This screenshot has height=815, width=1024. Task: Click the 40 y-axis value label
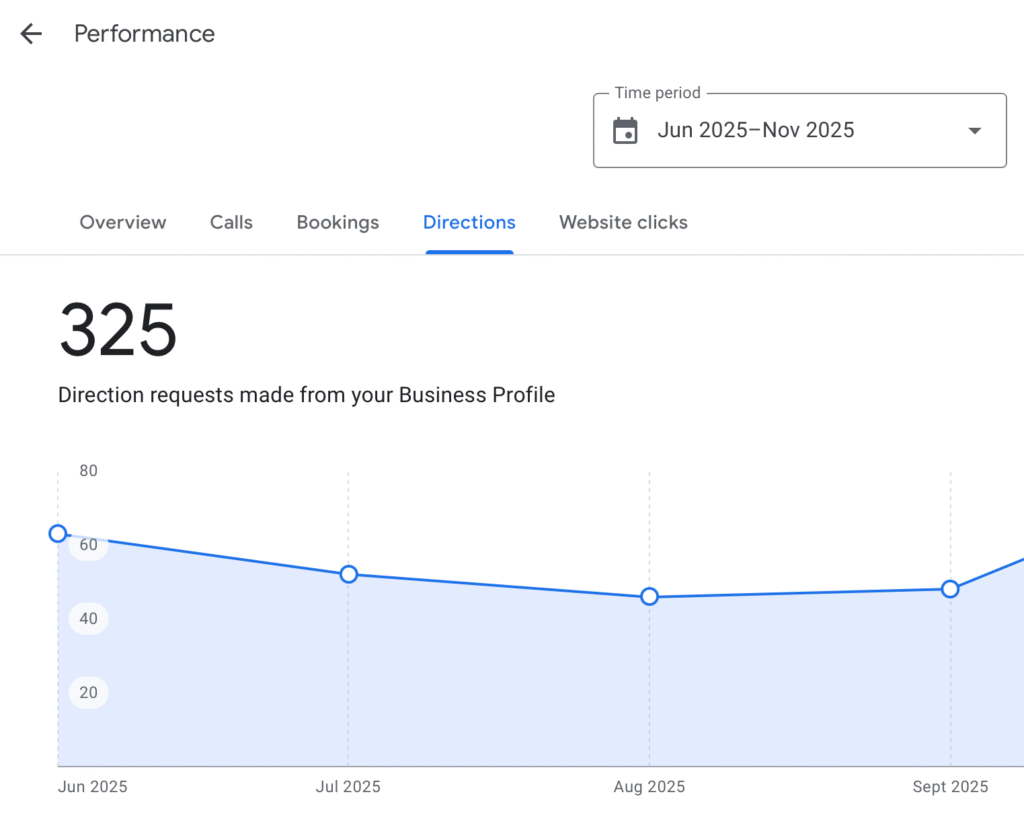(88, 619)
